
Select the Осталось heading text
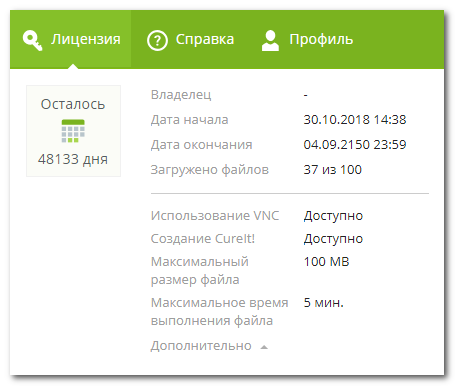click(x=73, y=104)
